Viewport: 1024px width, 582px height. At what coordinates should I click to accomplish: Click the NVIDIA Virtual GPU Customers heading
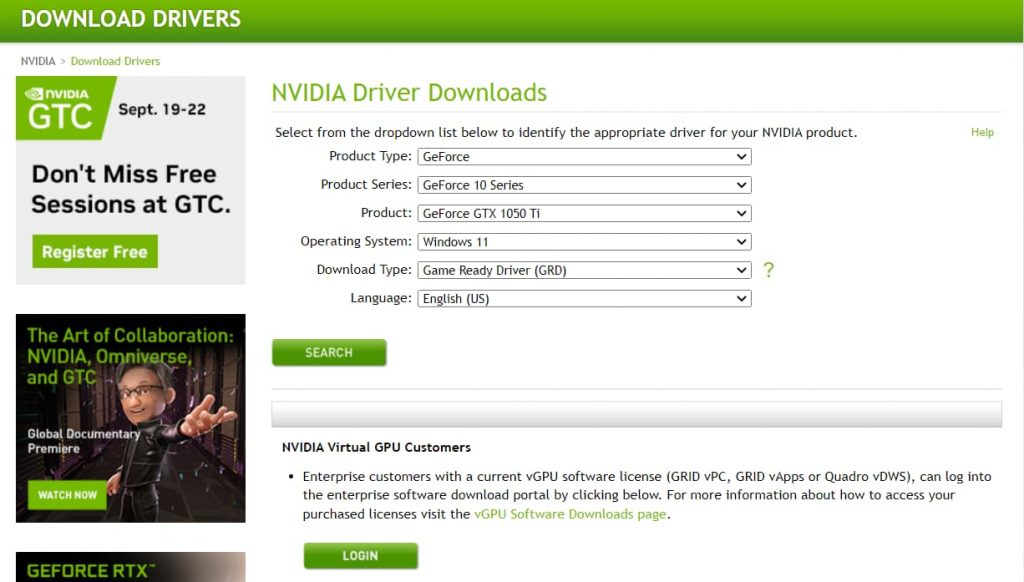pyautogui.click(x=376, y=447)
